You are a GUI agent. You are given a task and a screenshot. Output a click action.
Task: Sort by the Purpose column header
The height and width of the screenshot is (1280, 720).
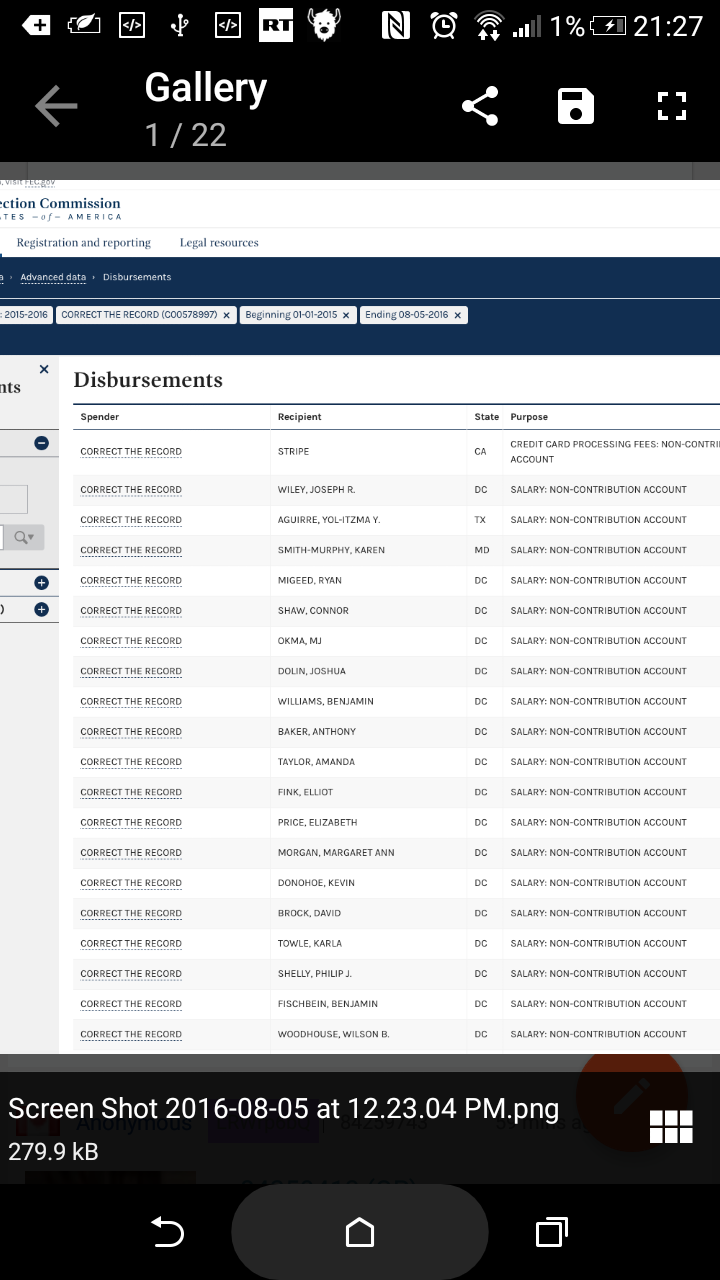point(529,417)
